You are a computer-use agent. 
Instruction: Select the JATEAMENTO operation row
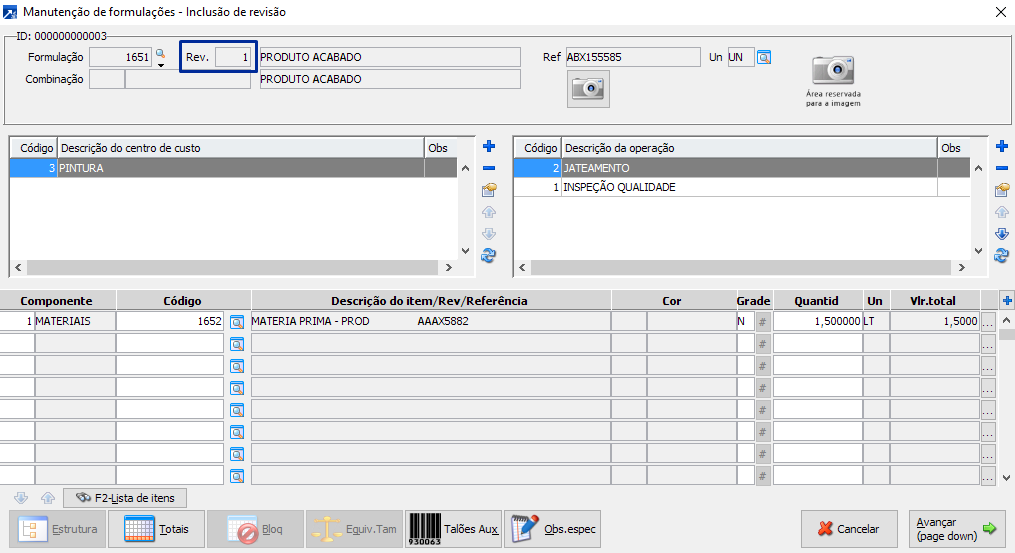(x=742, y=168)
